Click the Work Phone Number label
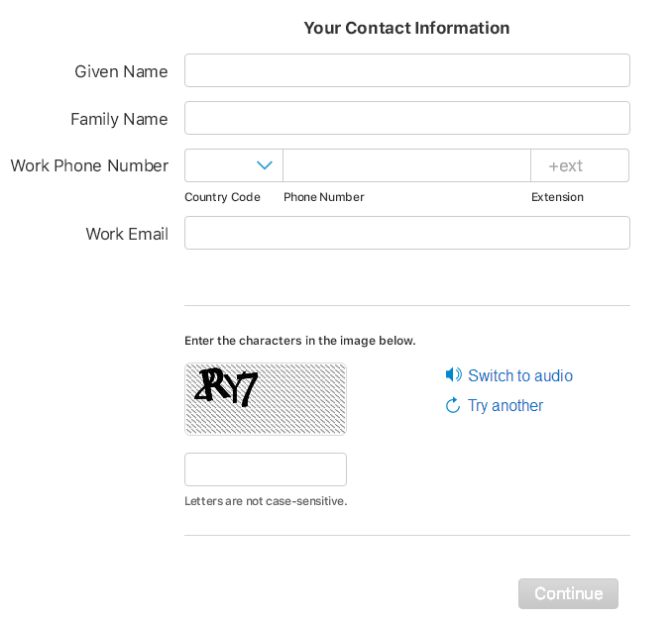 [89, 166]
